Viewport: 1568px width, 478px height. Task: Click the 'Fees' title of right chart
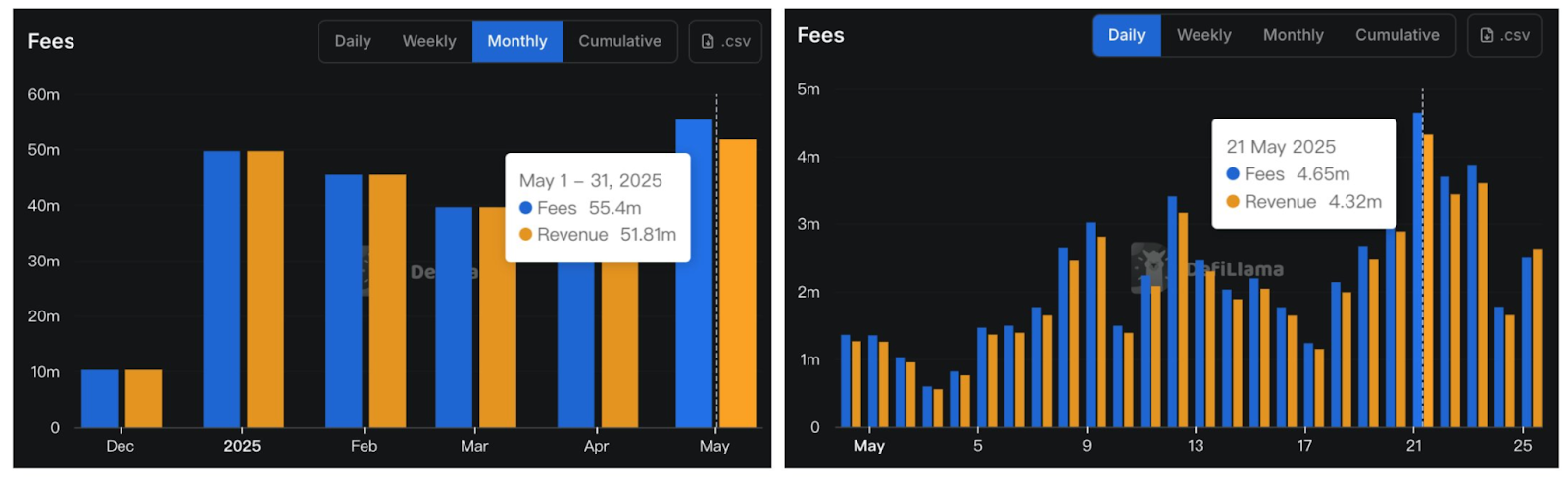pos(820,35)
